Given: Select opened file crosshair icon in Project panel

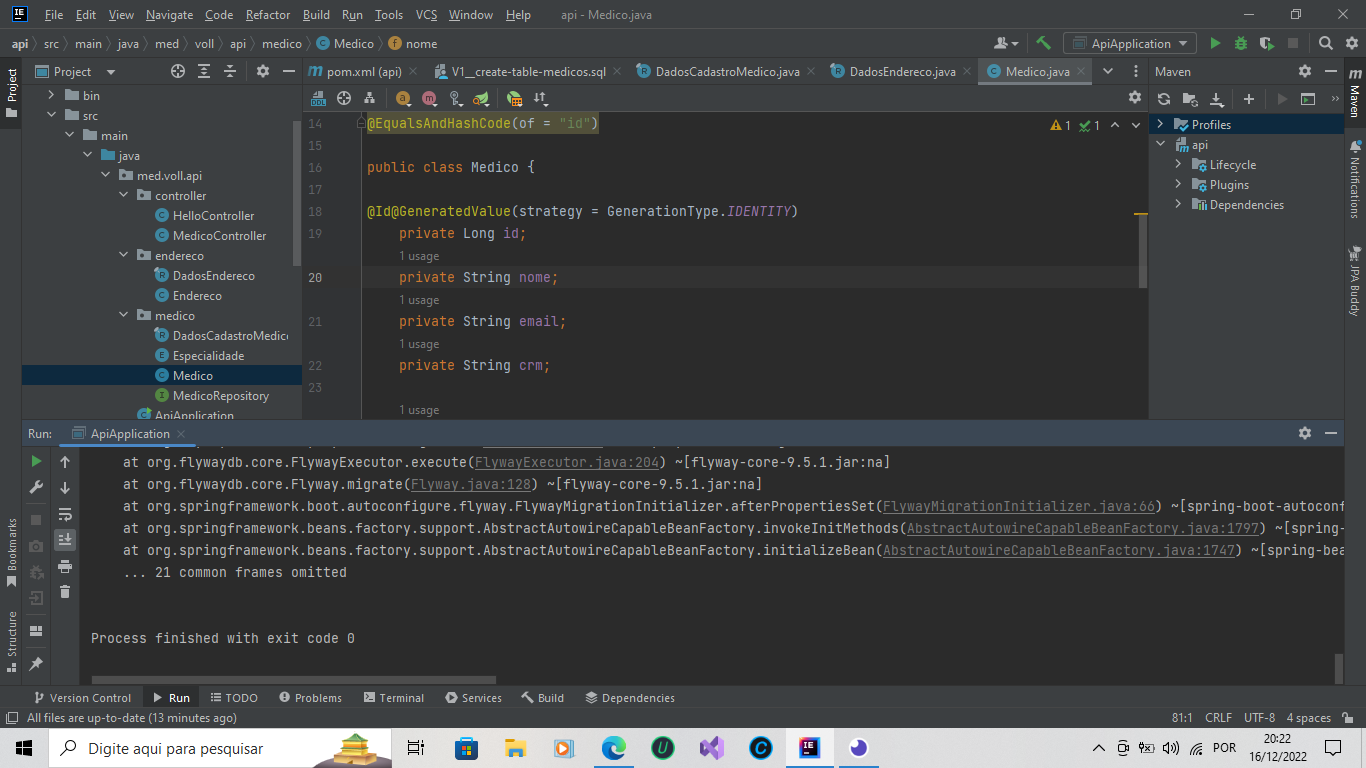Looking at the screenshot, I should (178, 71).
